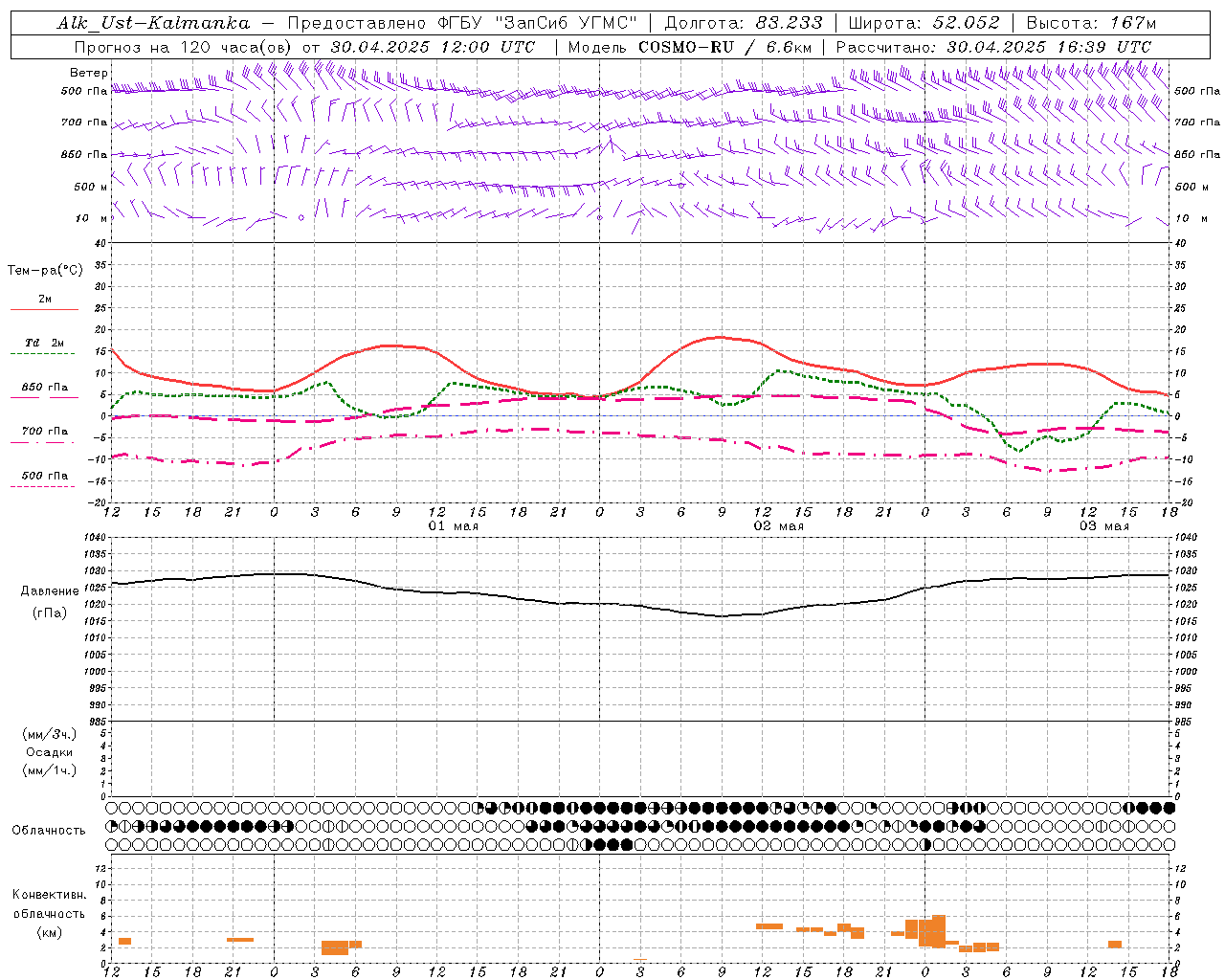1225x980 pixels.
Task: Click the 1040 tick on left pressure axis
Action: point(94,538)
